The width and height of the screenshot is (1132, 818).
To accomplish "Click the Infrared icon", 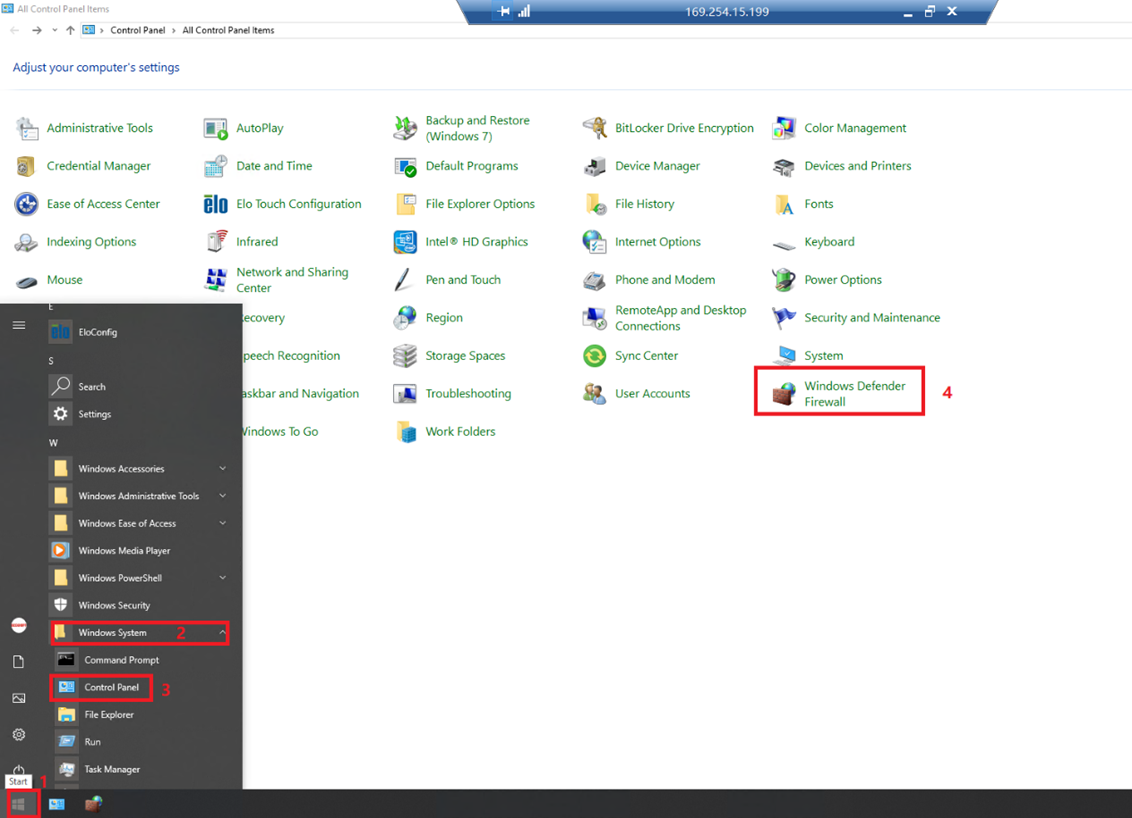I will (216, 242).
